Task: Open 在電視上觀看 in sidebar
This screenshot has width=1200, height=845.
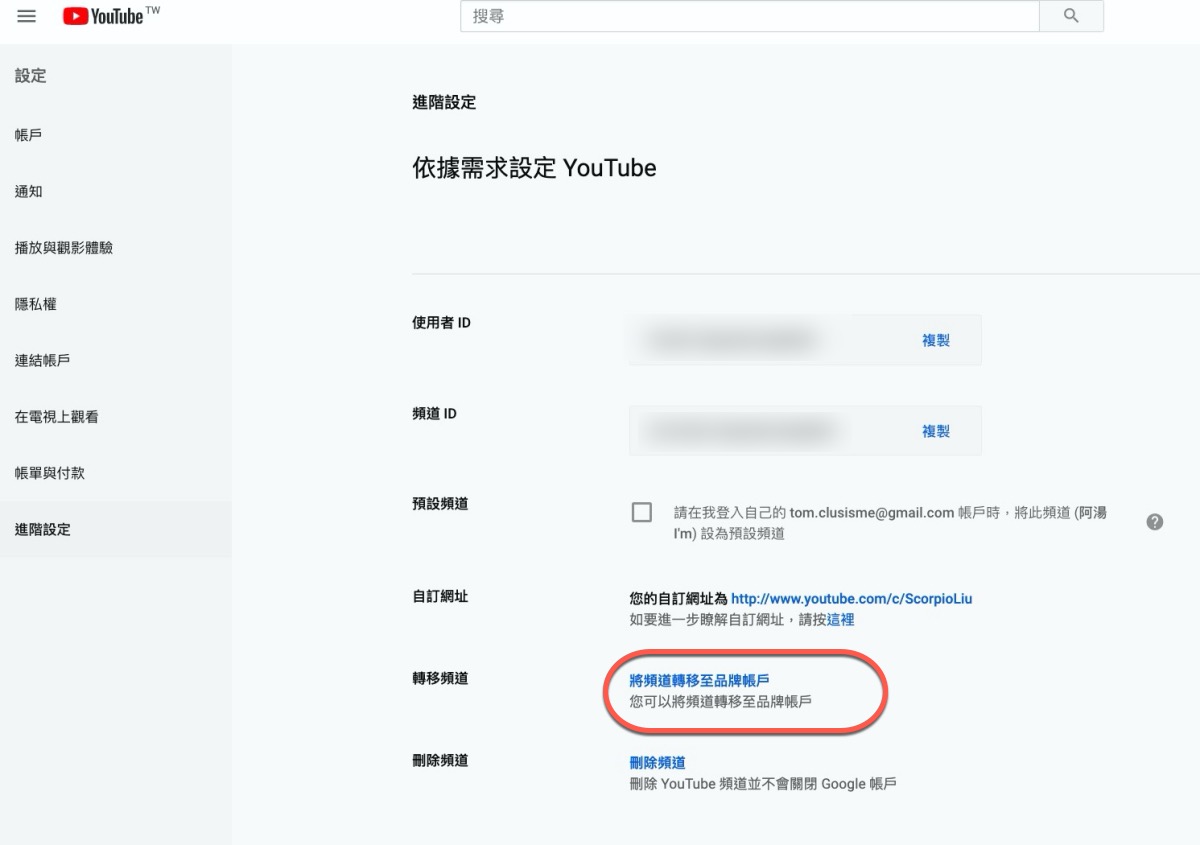Action: (x=116, y=417)
